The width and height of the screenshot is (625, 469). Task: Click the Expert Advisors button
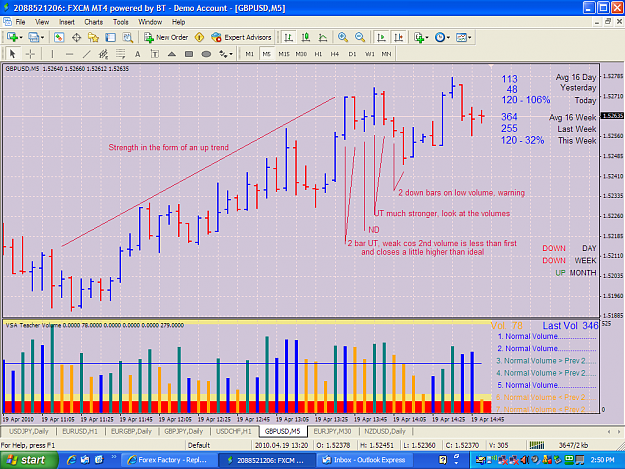coord(241,37)
